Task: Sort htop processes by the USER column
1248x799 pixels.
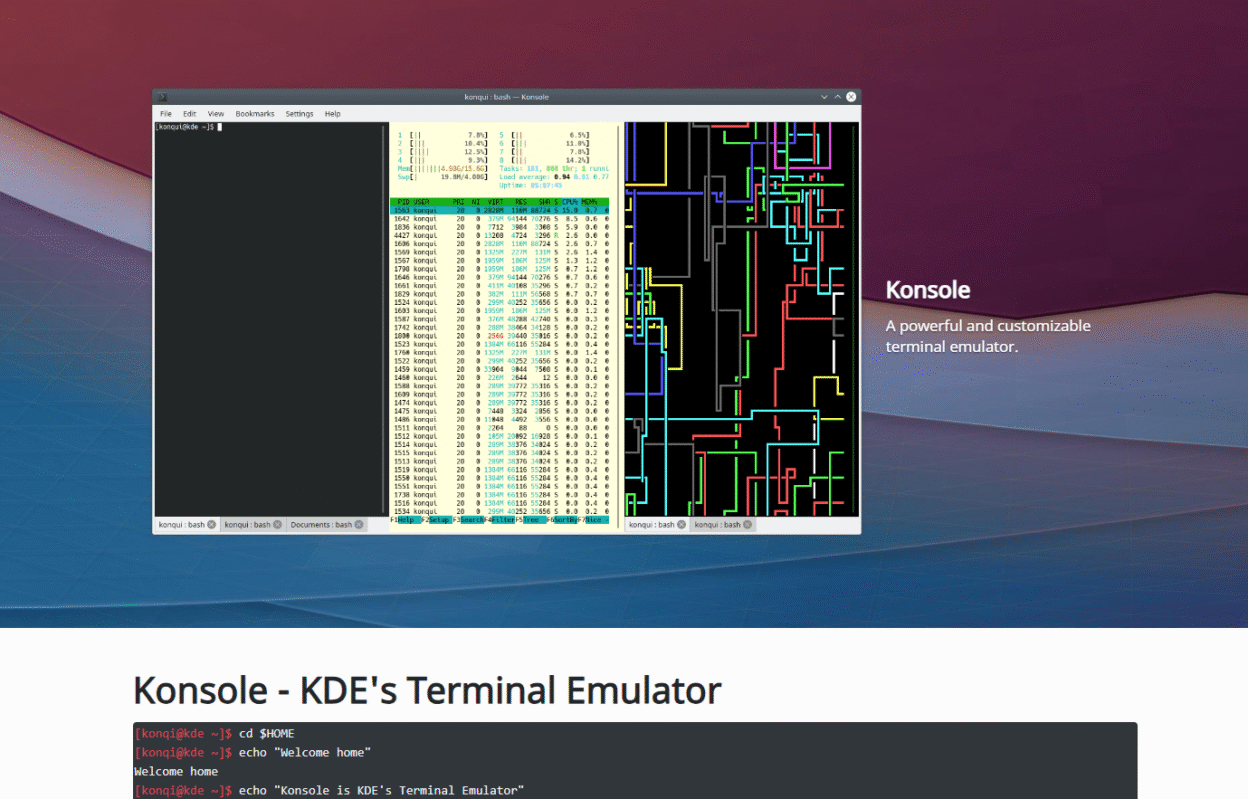Action: coord(423,202)
